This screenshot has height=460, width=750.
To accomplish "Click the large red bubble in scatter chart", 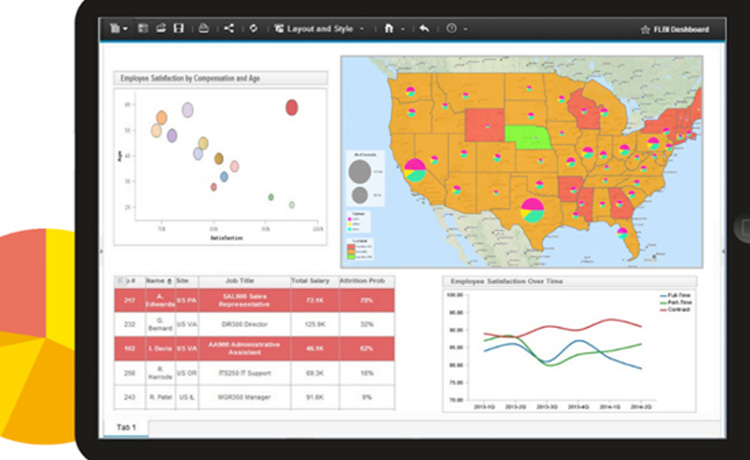I will 292,108.
